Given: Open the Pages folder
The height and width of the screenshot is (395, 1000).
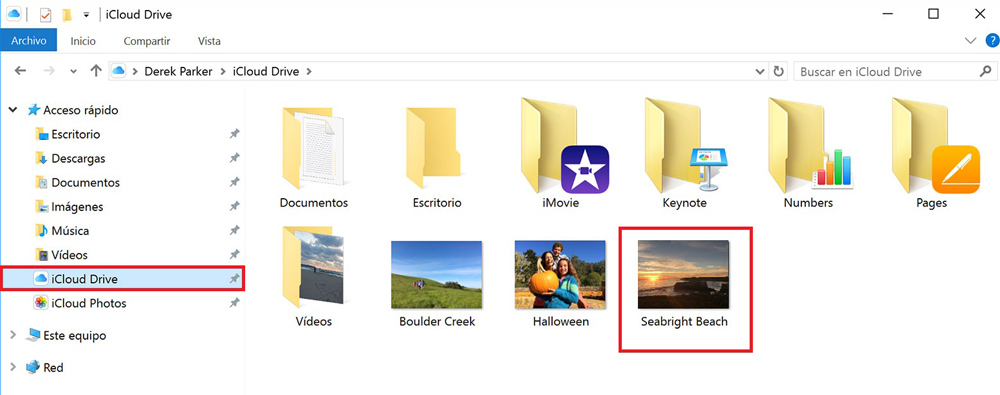Looking at the screenshot, I should pos(935,145).
